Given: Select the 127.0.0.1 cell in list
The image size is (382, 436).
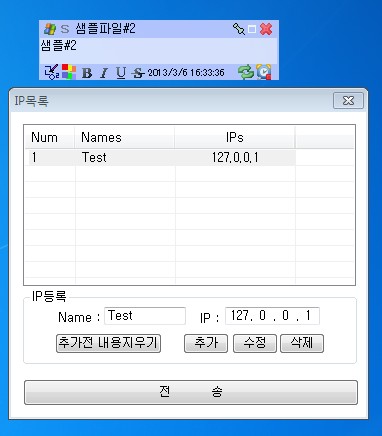Looking at the screenshot, I should tap(235, 157).
